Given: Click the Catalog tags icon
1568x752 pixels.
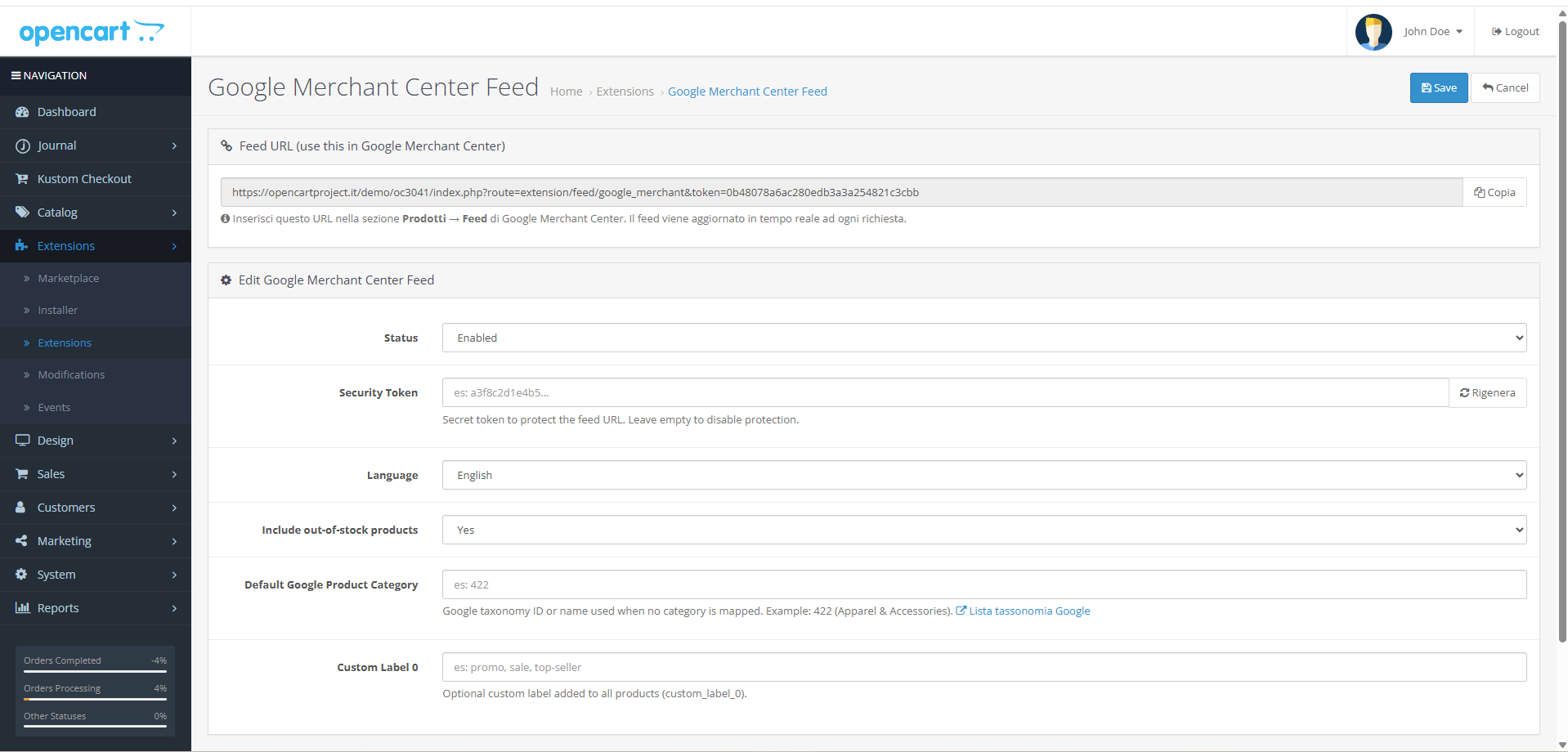Looking at the screenshot, I should point(22,213).
